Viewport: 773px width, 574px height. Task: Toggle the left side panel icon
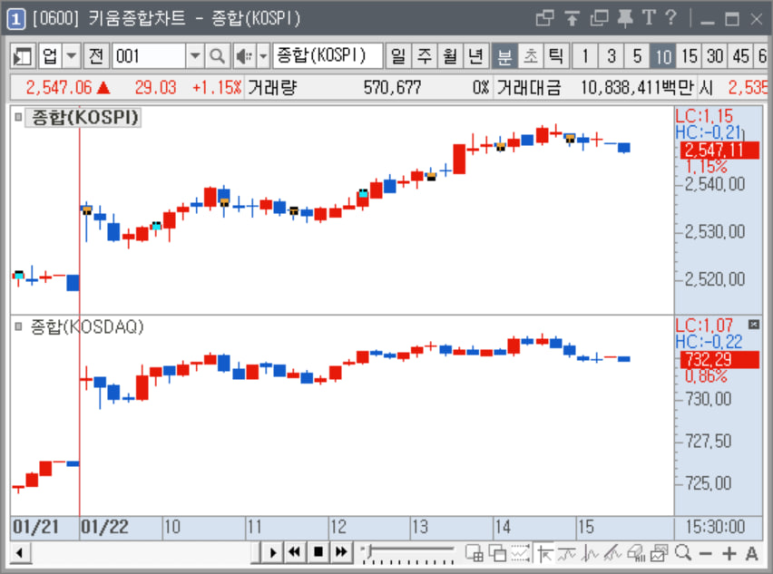point(22,56)
